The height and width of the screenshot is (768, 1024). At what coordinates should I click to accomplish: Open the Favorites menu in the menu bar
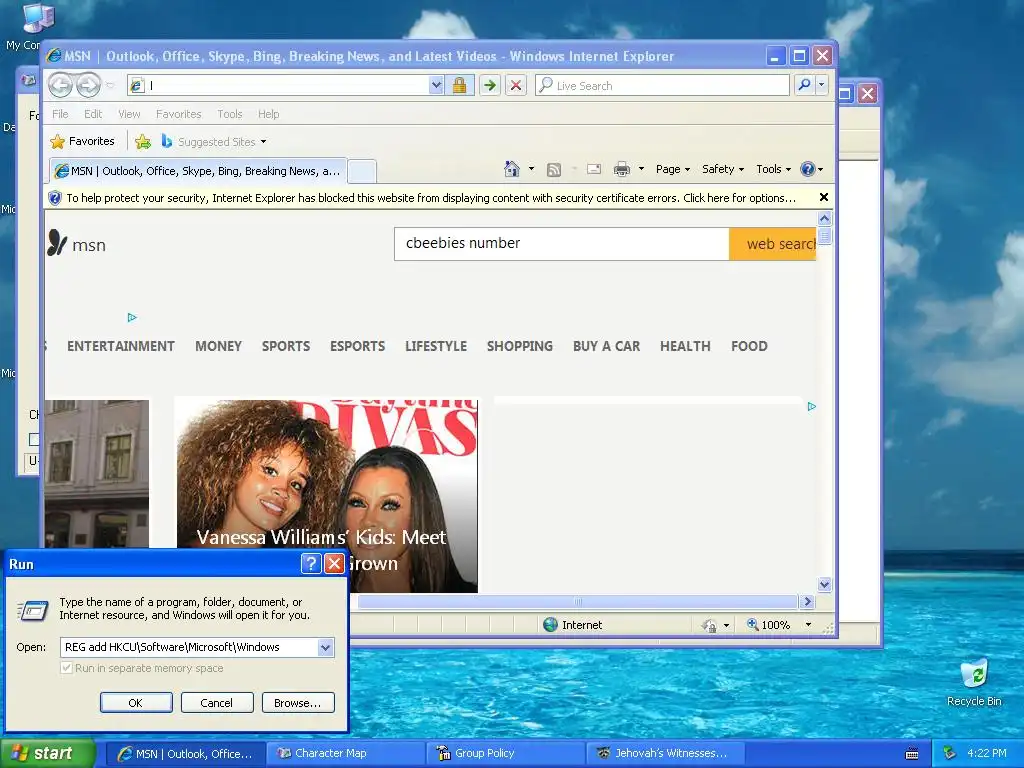(x=178, y=114)
